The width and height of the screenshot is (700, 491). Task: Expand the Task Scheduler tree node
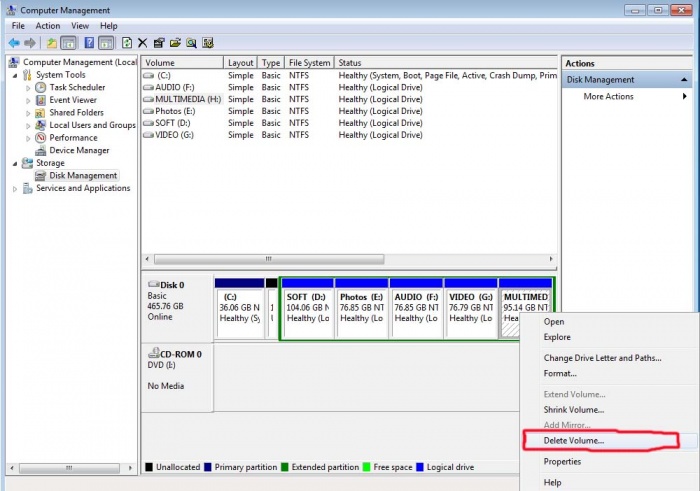[x=28, y=88]
